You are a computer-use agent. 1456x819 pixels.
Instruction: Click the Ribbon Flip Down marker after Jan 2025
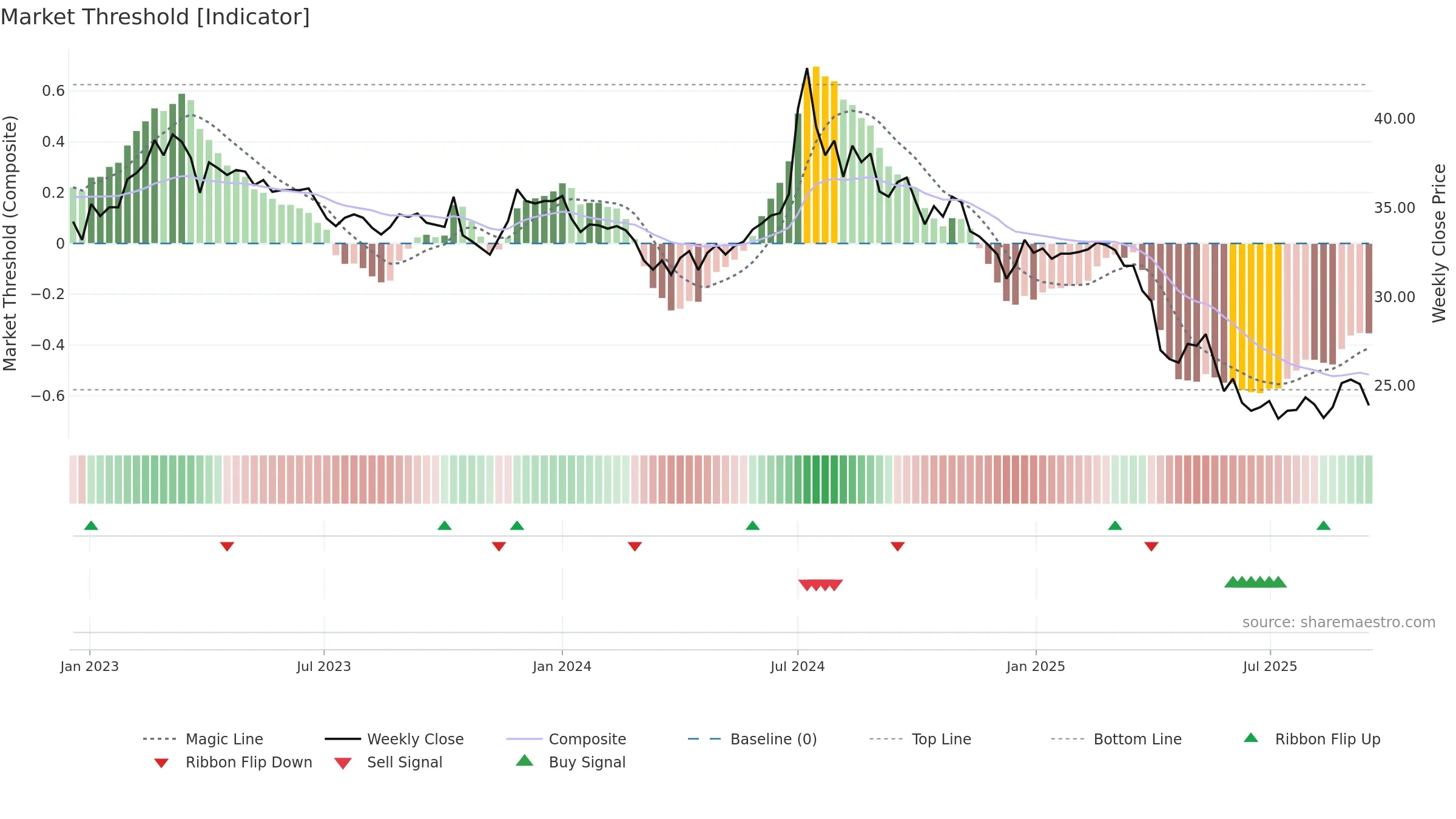(x=1151, y=547)
